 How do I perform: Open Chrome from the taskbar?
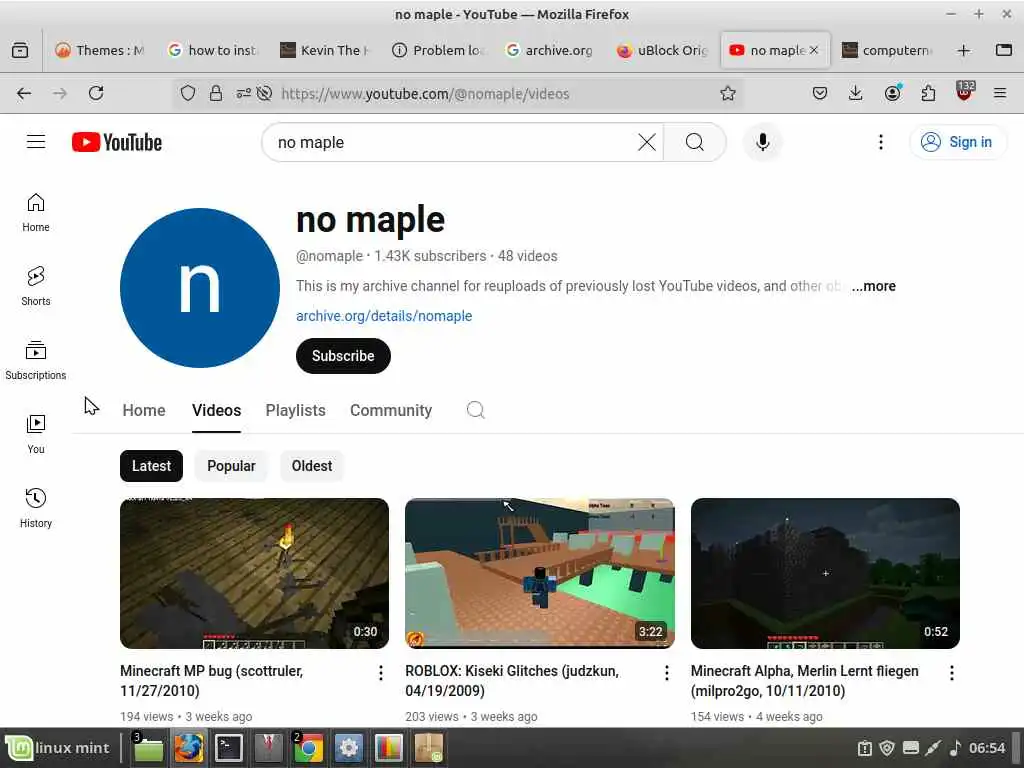click(x=308, y=748)
